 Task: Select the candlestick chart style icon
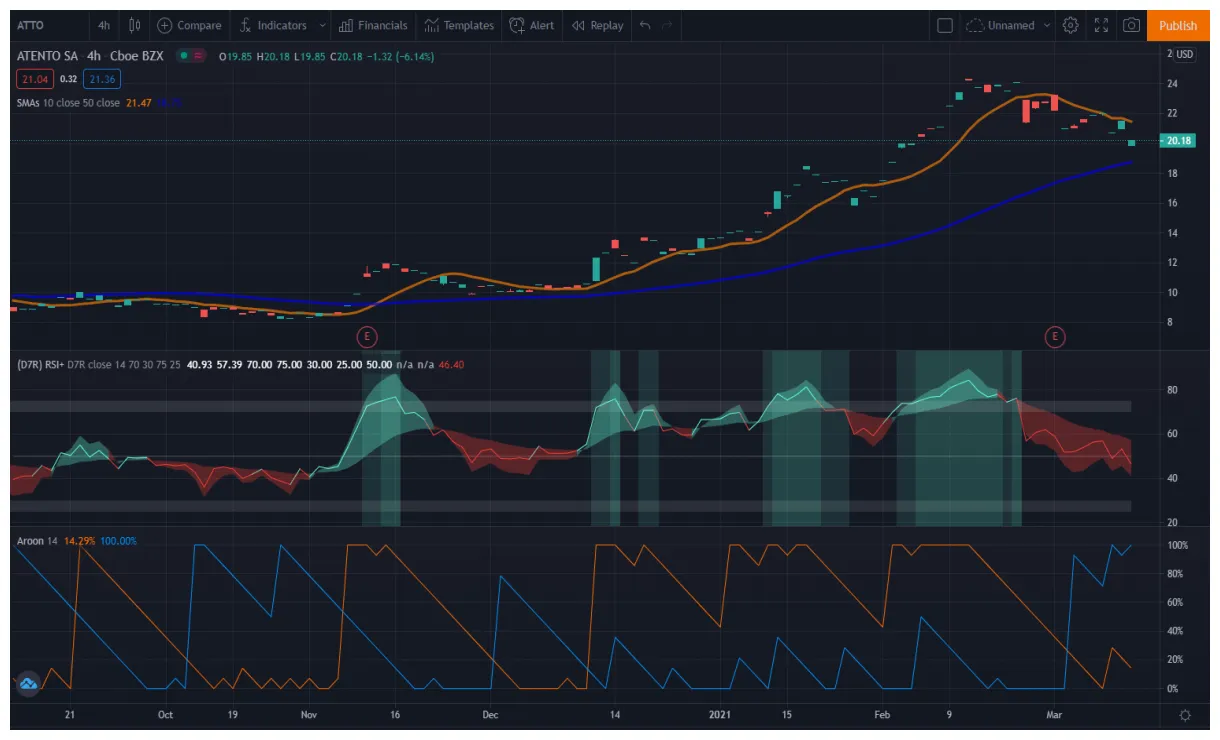click(x=134, y=25)
